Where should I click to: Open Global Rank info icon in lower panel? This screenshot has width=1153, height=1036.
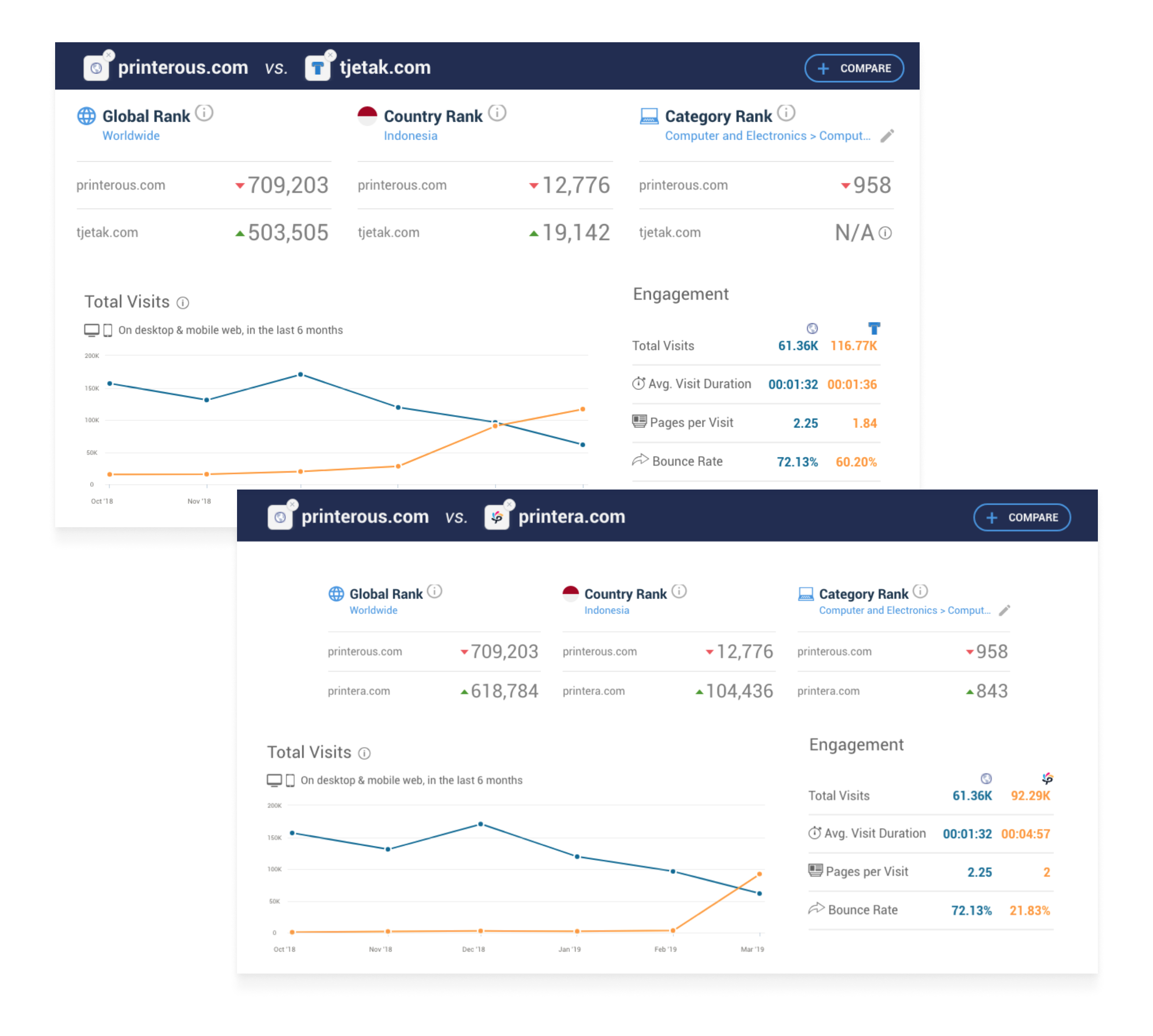click(x=435, y=591)
